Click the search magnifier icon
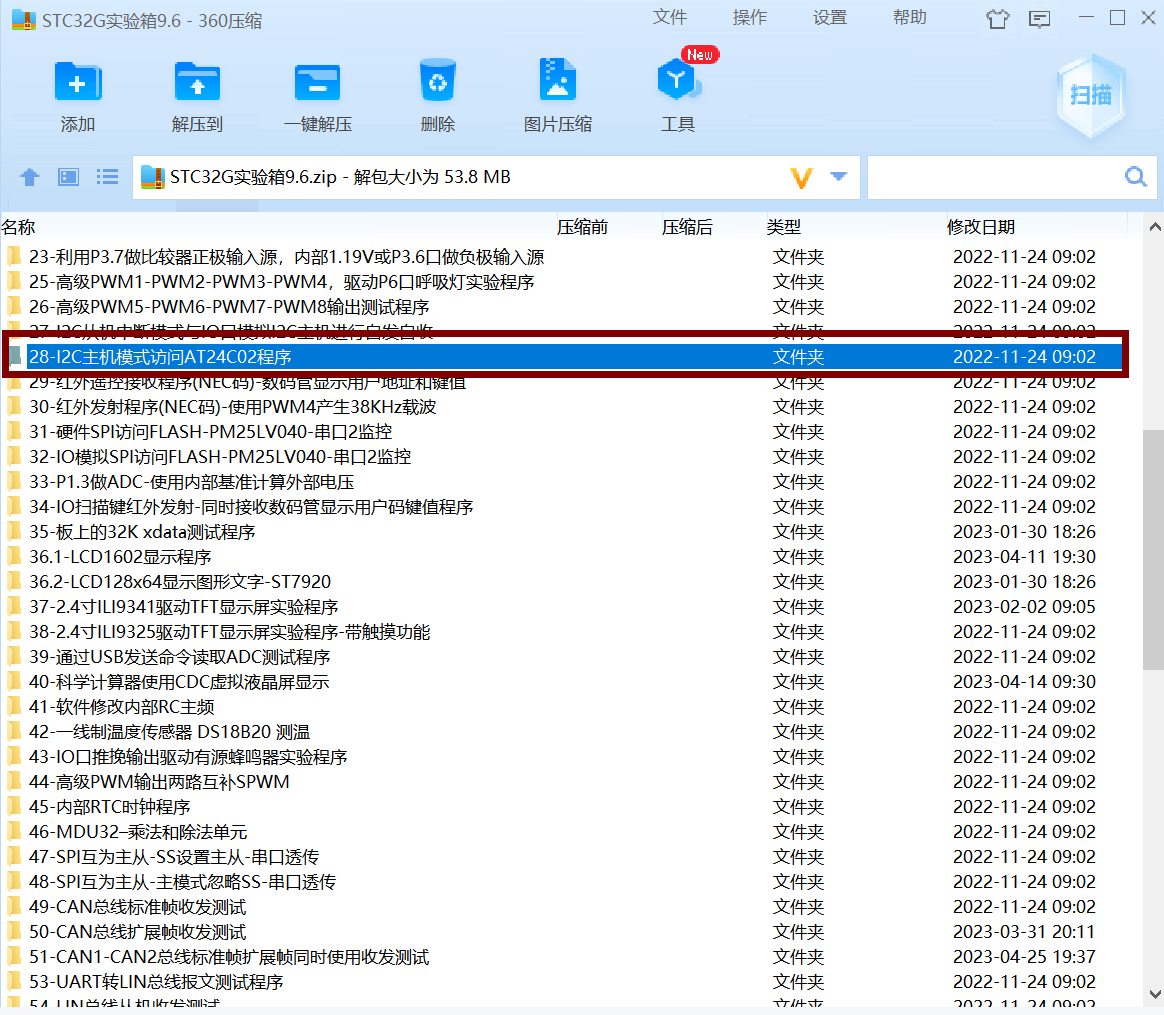 [1135, 177]
